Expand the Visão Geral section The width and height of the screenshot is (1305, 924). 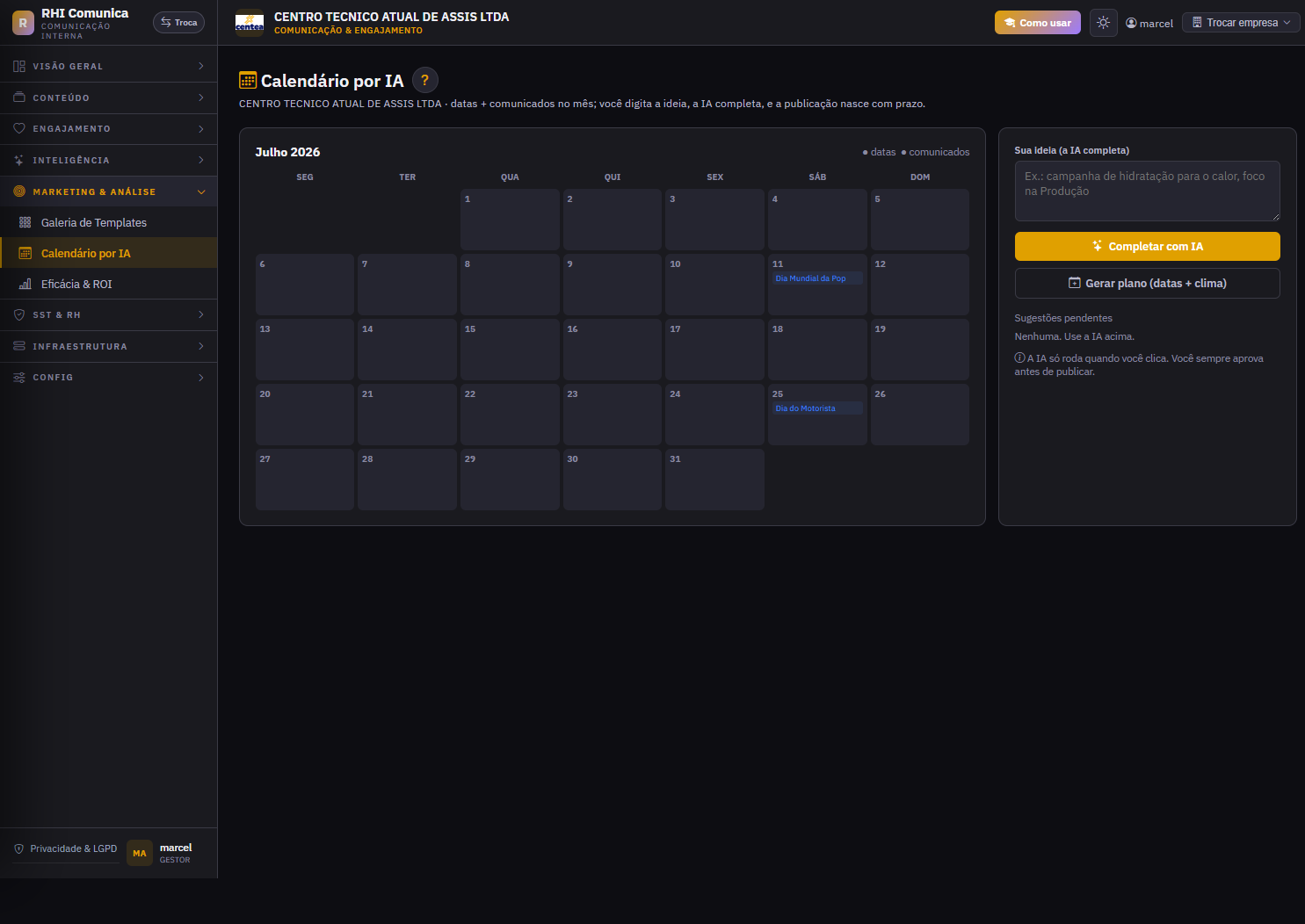(x=108, y=66)
